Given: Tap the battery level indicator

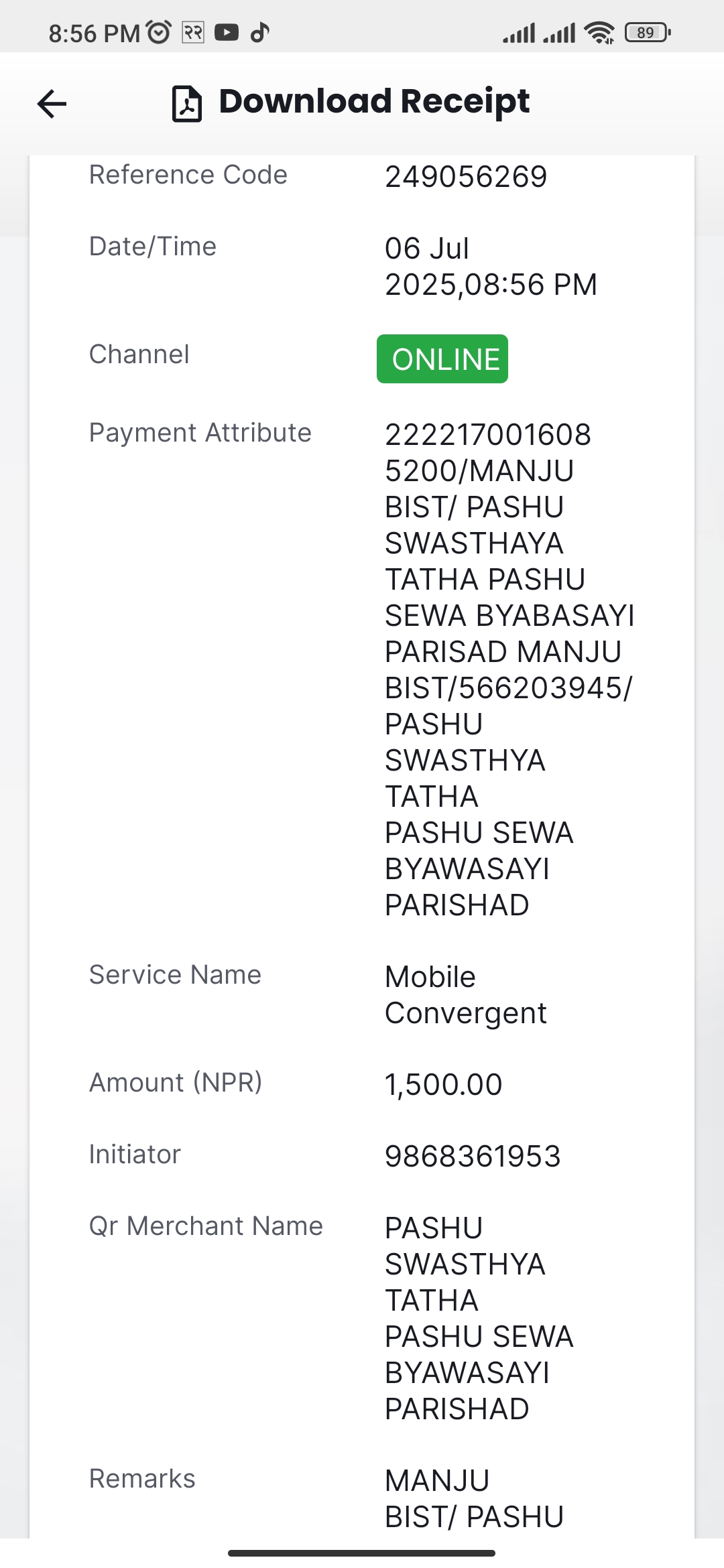Looking at the screenshot, I should coord(648,32).
